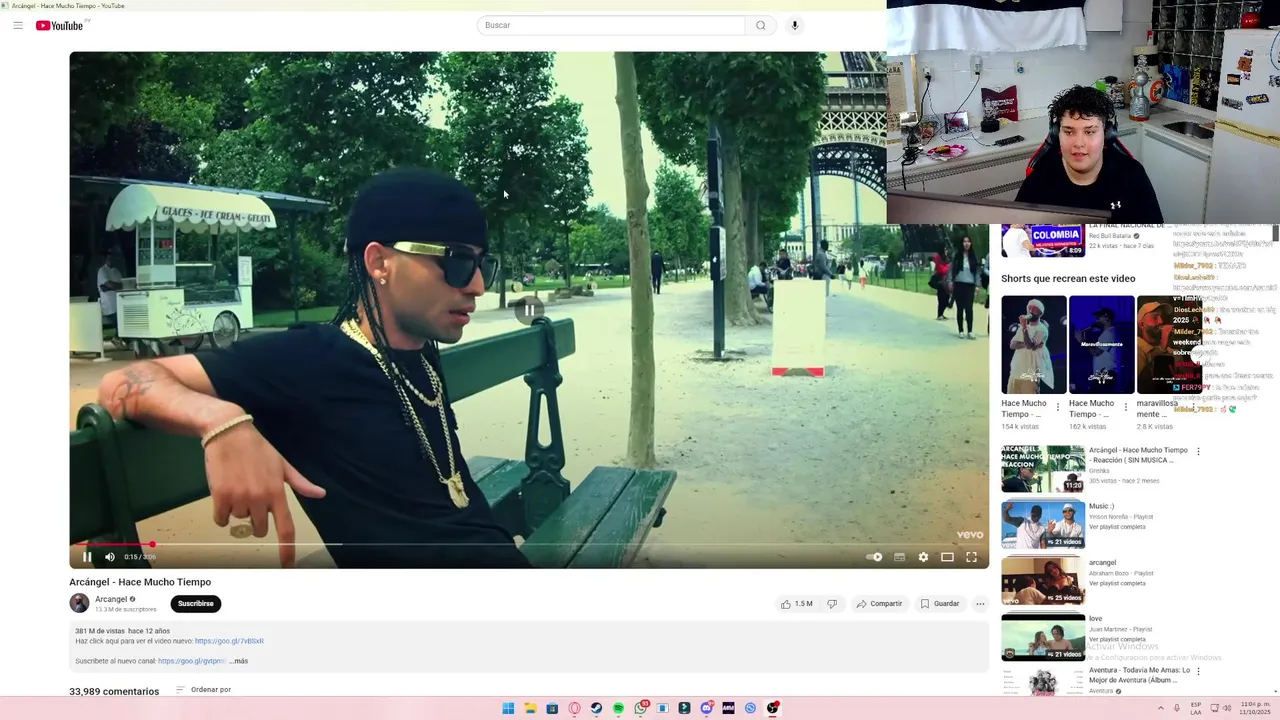
Task: Start voice search with microphone icon
Action: point(795,25)
